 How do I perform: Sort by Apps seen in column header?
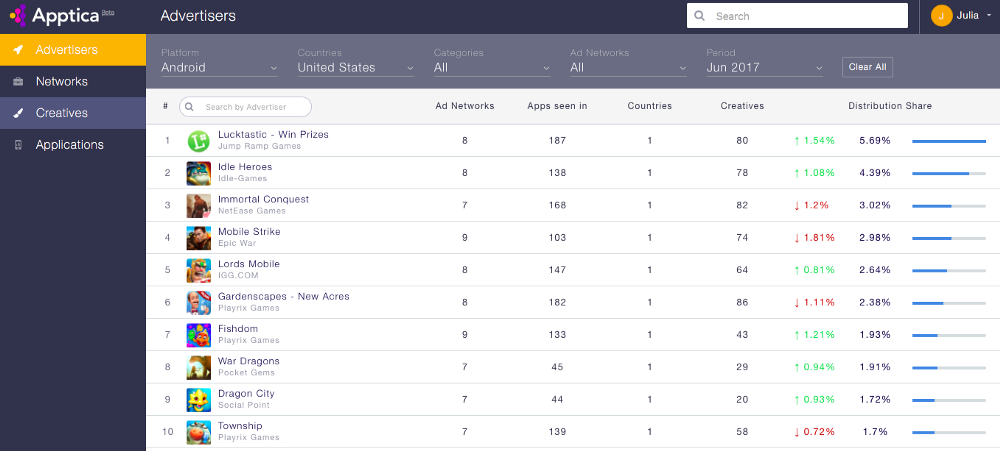[557, 106]
